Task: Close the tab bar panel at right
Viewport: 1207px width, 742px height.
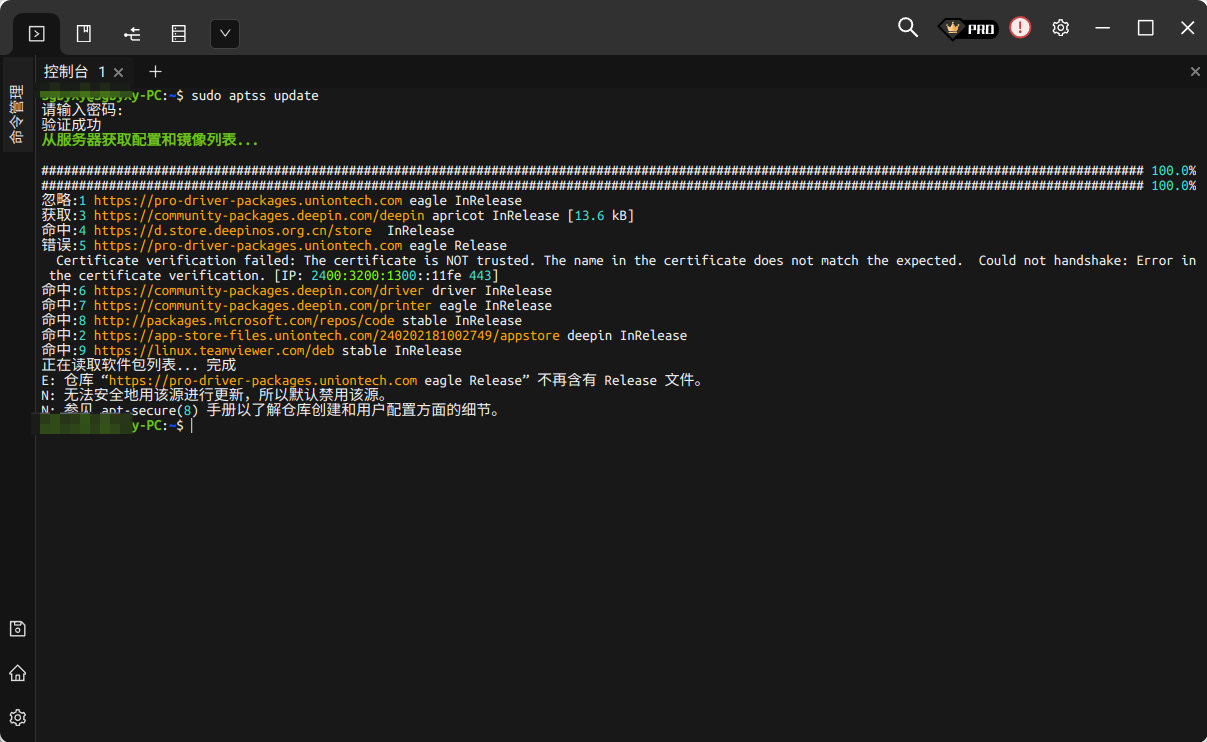Action: [1195, 72]
